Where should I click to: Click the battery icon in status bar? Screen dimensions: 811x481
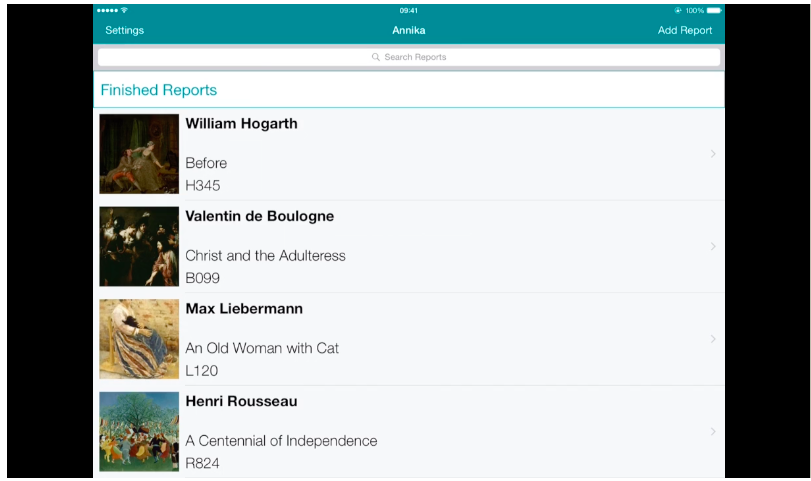pyautogui.click(x=713, y=10)
